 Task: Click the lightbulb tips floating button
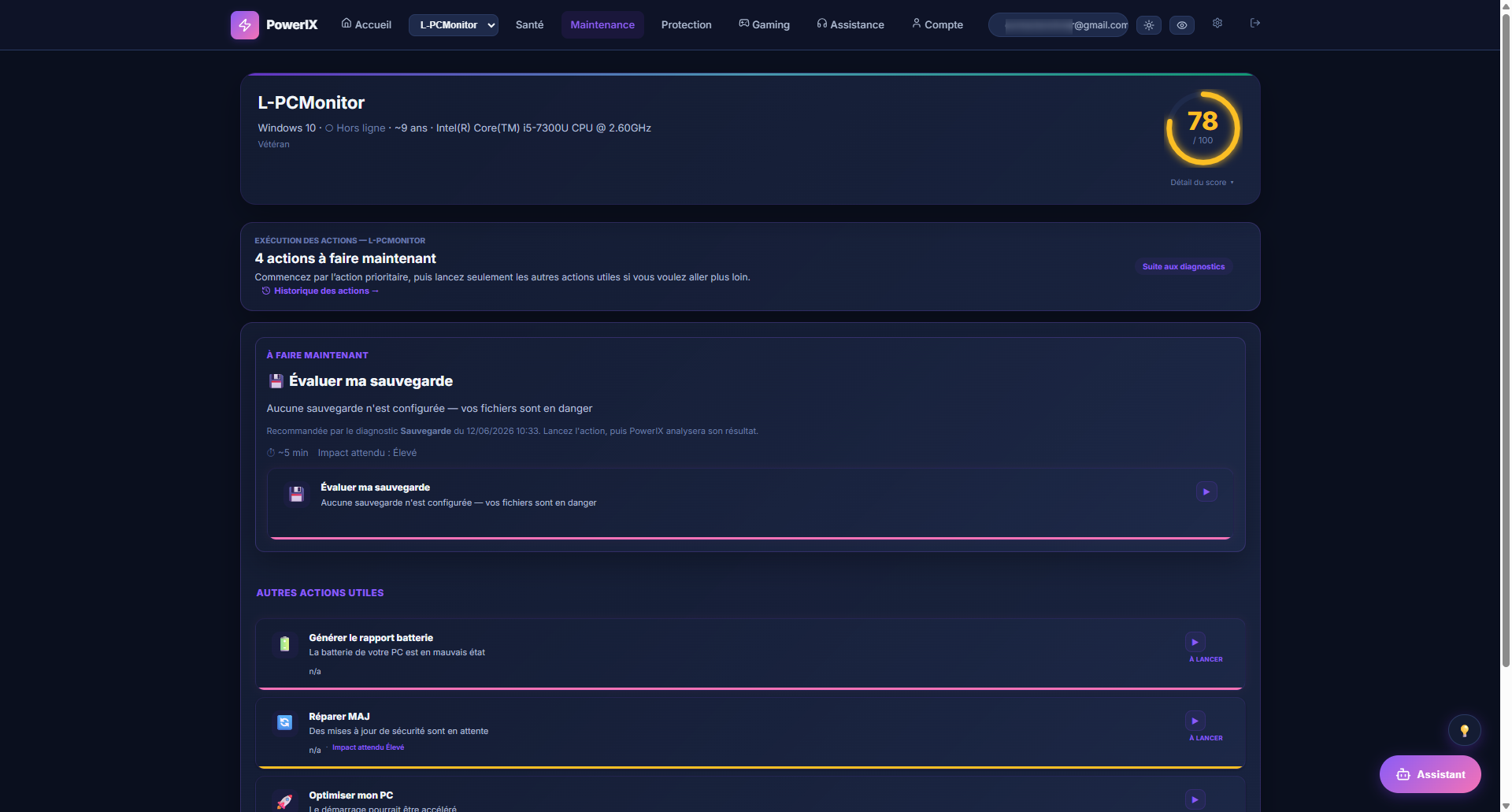(x=1464, y=730)
